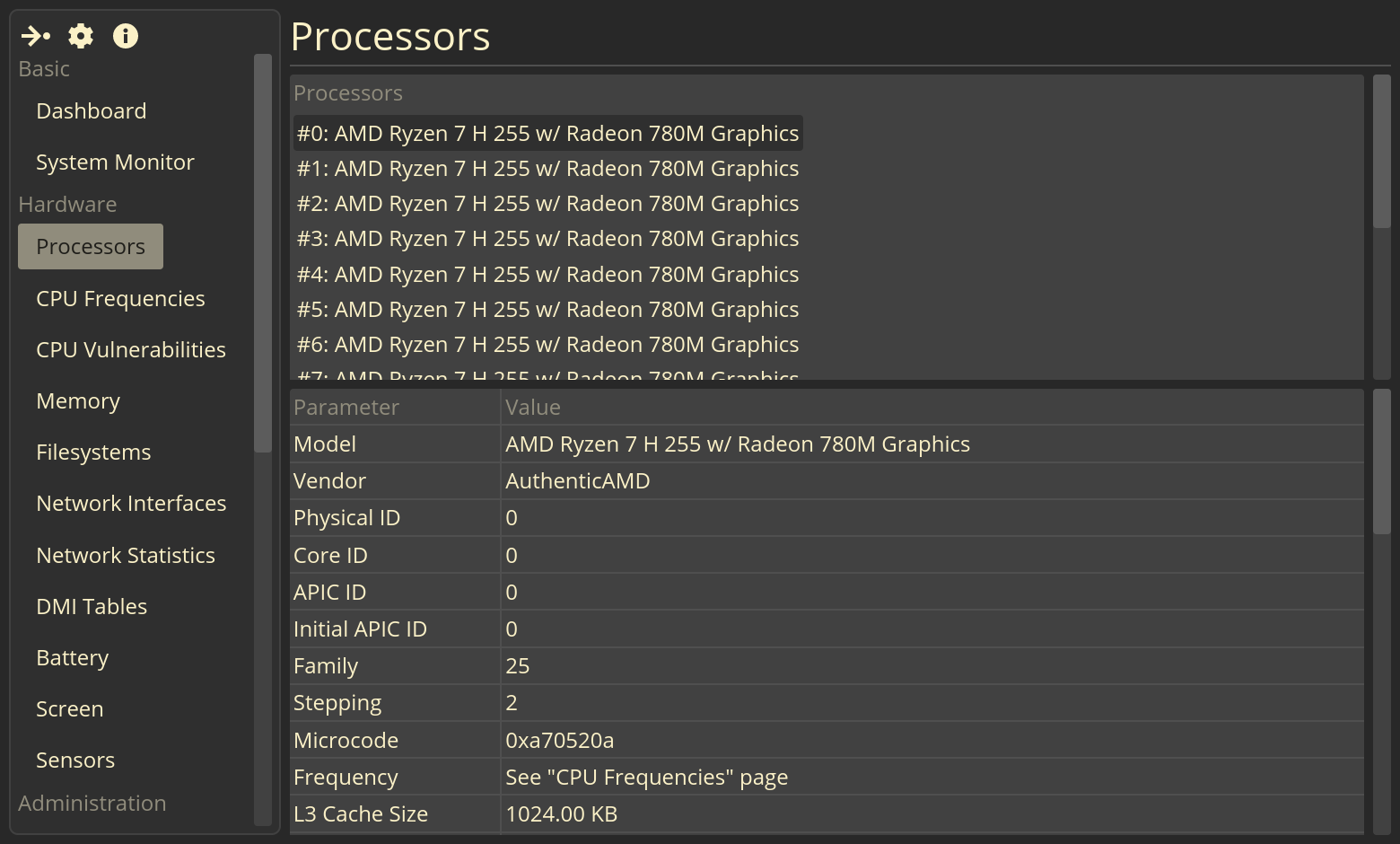Open DMI Tables page
1400x844 pixels.
92,607
